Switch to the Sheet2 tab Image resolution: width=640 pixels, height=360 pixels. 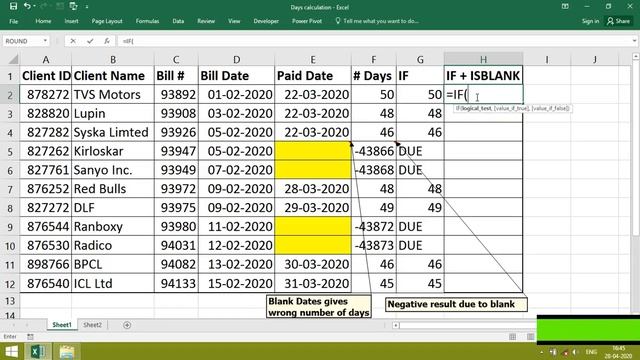(x=92, y=325)
